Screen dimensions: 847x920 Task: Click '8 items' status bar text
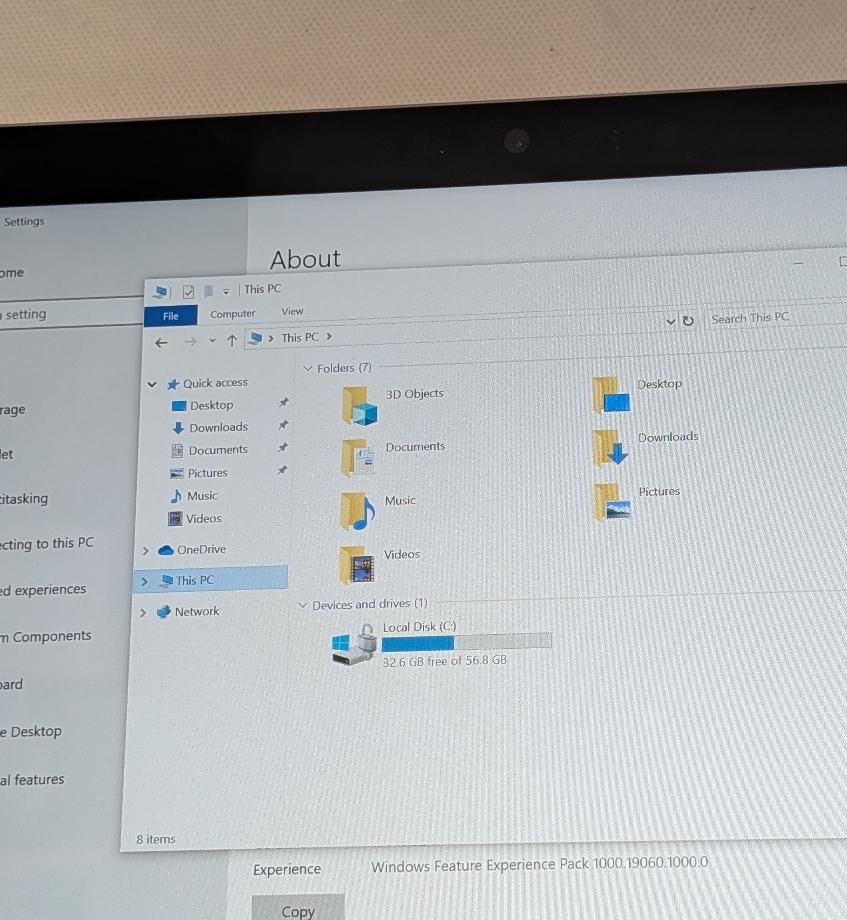156,839
